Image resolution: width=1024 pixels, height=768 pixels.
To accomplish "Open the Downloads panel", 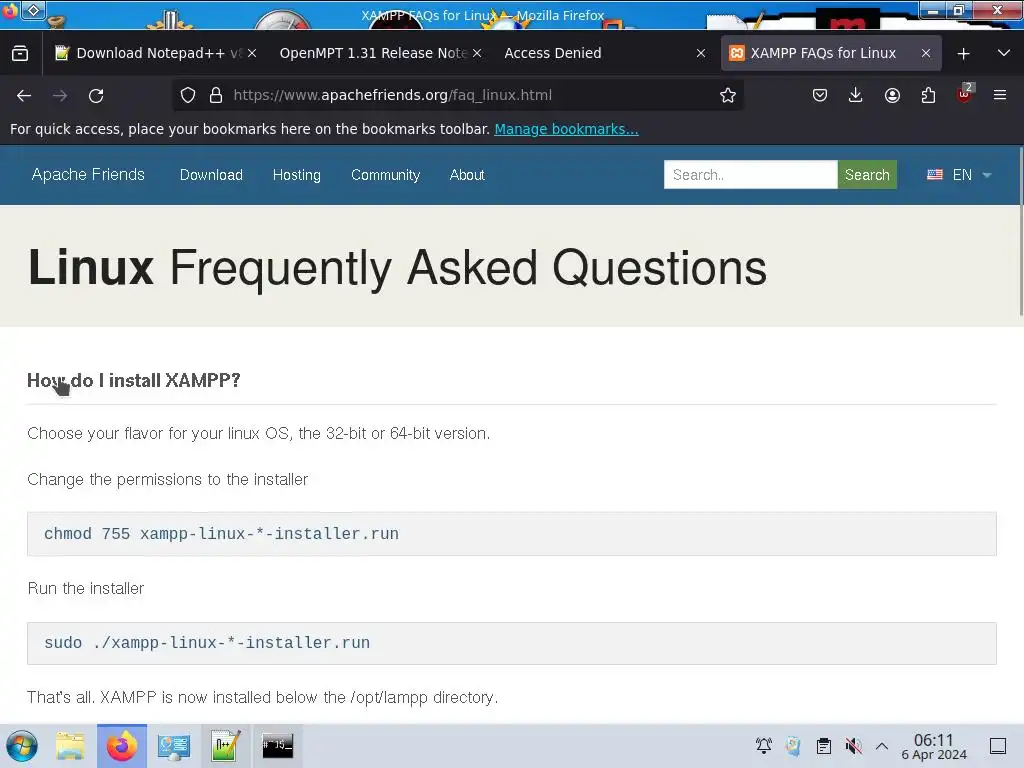I will [856, 95].
